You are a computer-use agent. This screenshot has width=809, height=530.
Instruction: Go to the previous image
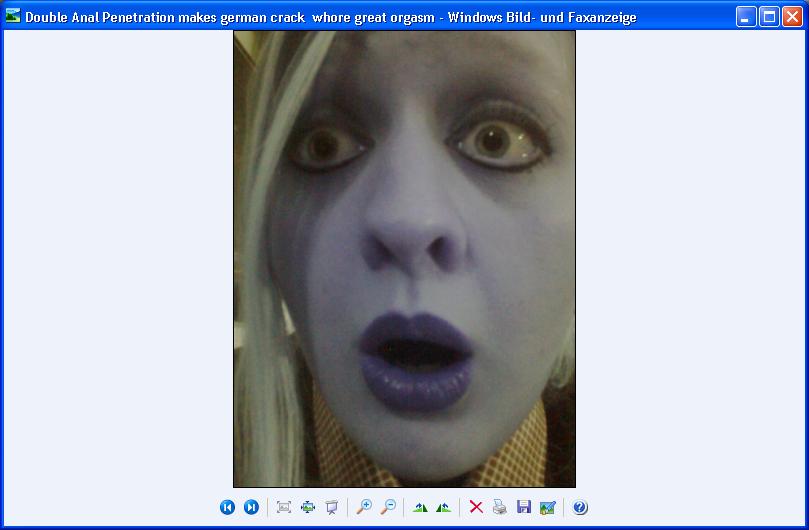point(228,507)
